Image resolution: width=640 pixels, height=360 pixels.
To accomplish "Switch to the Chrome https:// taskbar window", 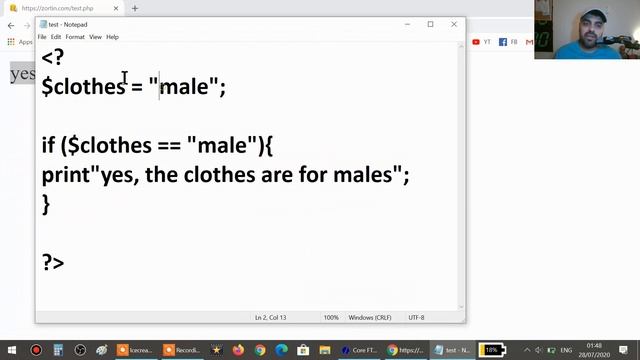I will (406, 350).
